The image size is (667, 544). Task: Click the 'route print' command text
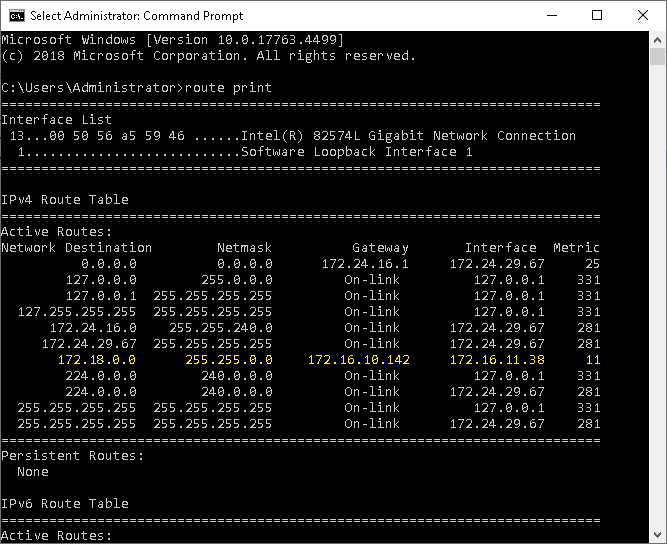(228, 88)
